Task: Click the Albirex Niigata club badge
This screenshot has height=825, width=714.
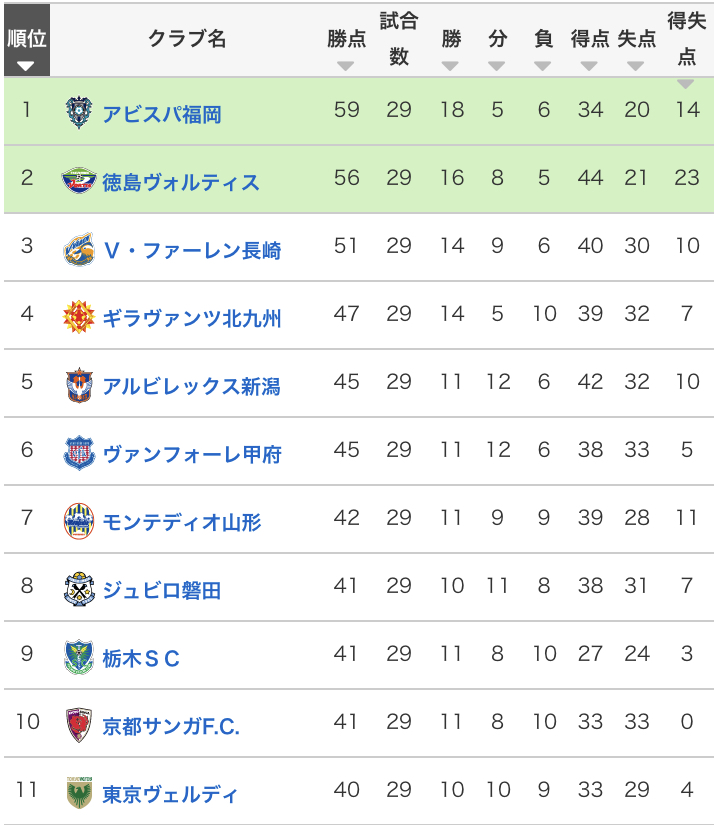Action: tap(79, 384)
